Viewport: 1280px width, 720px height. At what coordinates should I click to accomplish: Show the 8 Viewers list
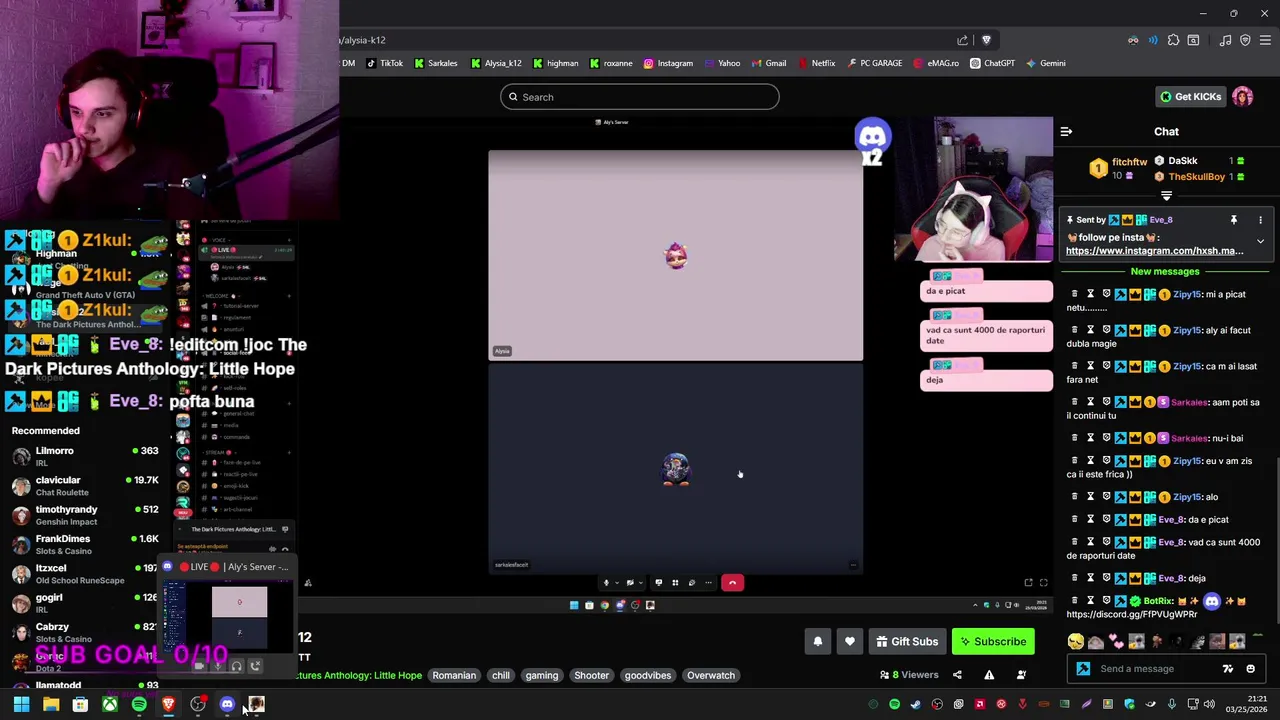click(909, 675)
